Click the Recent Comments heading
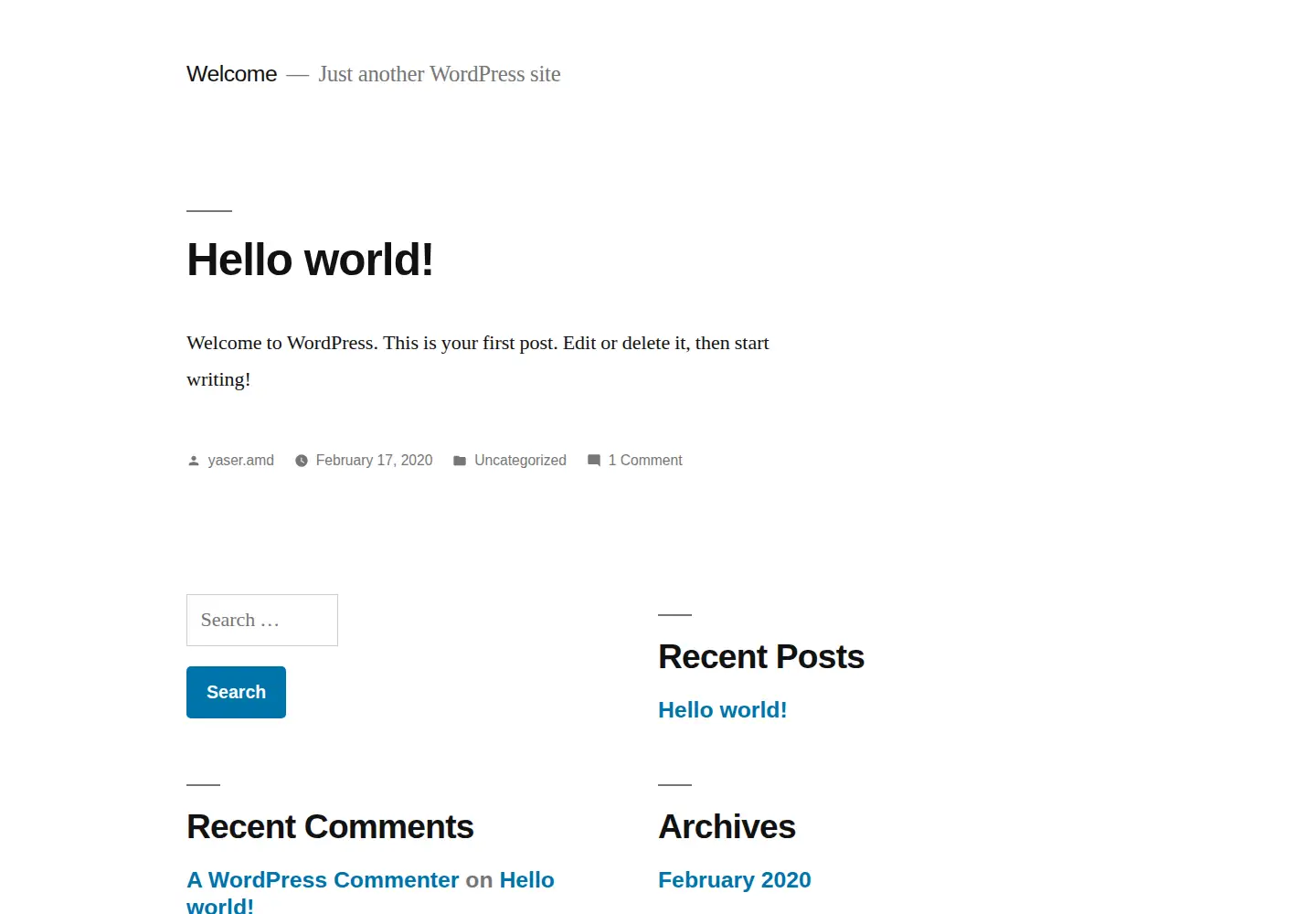The height and width of the screenshot is (914, 1316). (330, 827)
